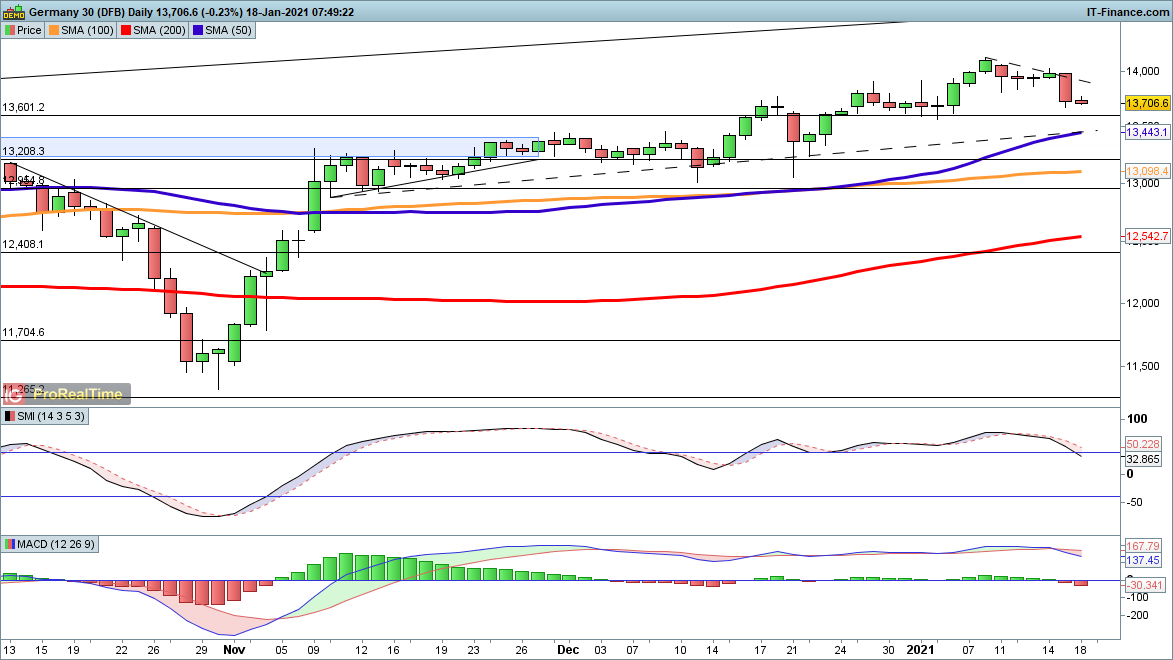Click the MACD indicator color icon
Screen dimensions: 1173x660
point(9,544)
